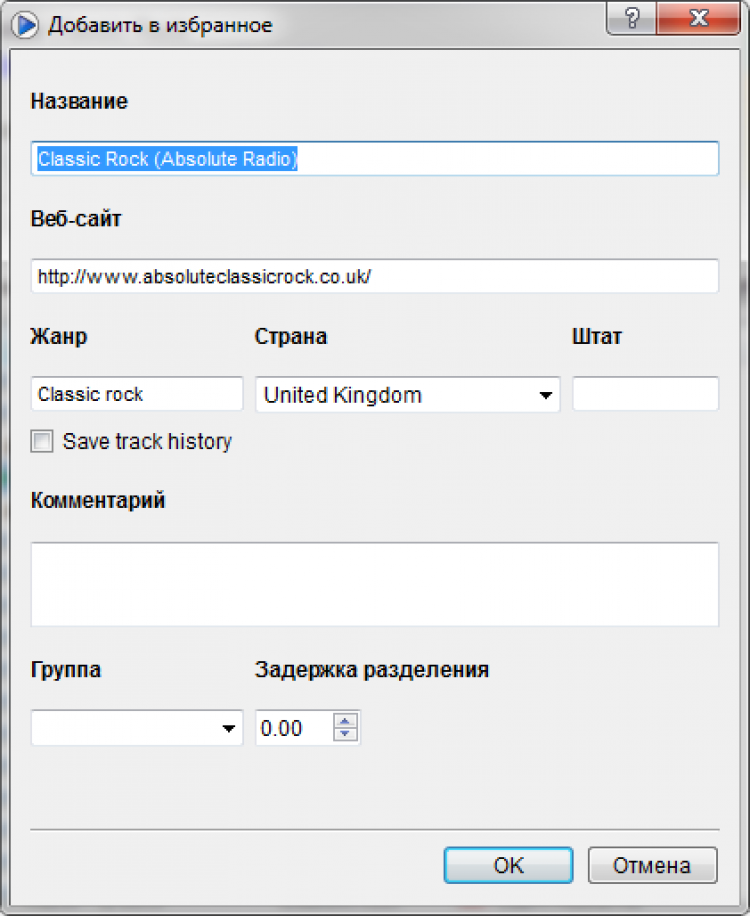The image size is (750, 916).
Task: Click the Жанр genre field
Action: 137,394
